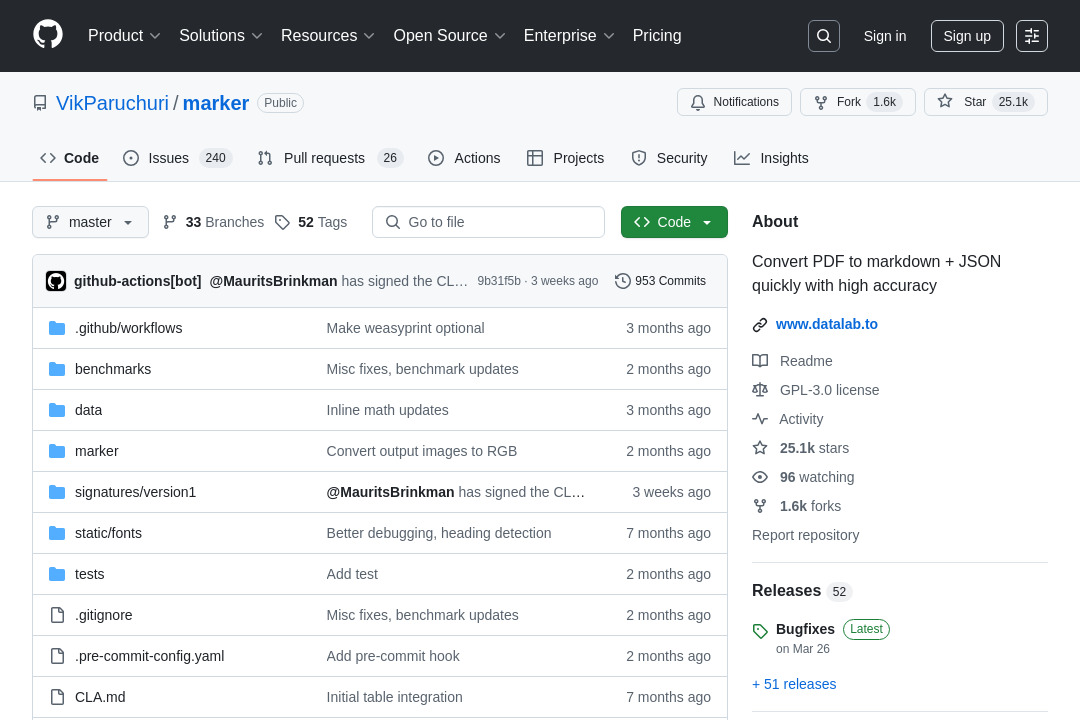Open commit hash 9b31f5b

tap(499, 281)
